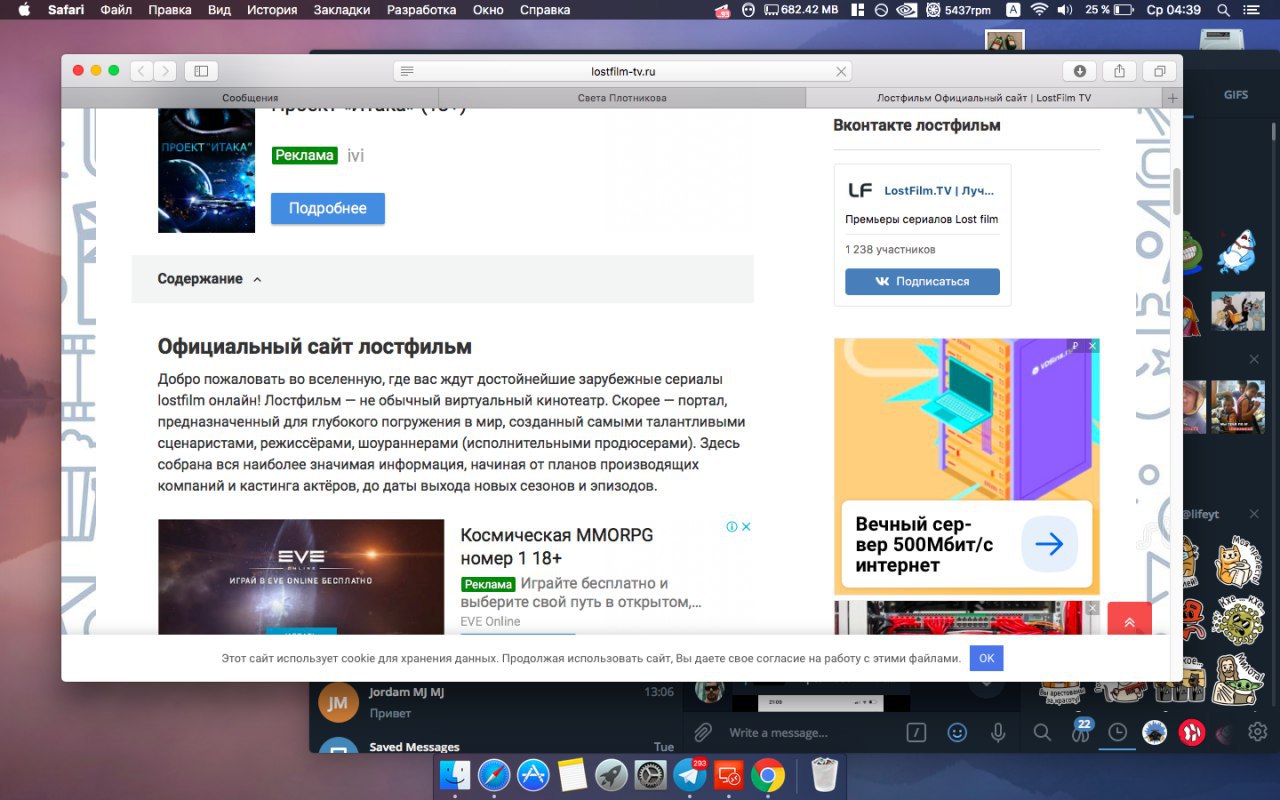Open Reader view icon in address bar
1280x800 pixels.
coord(407,71)
